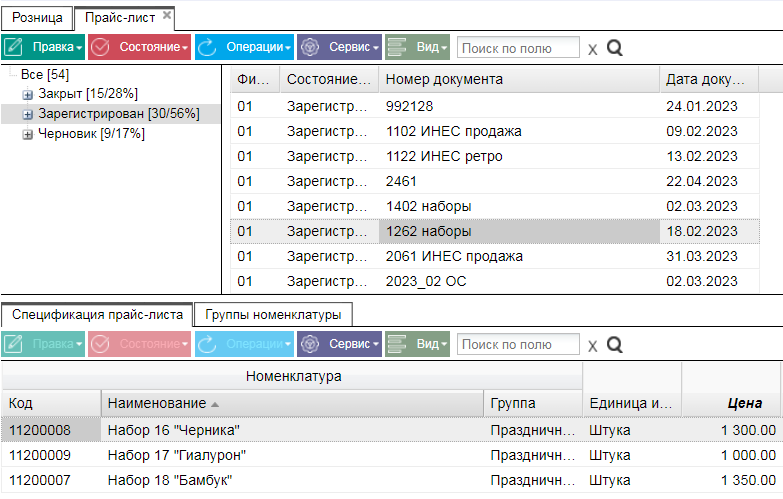
Task: Open Спецификация прайс-листа tab
Action: tap(97, 315)
